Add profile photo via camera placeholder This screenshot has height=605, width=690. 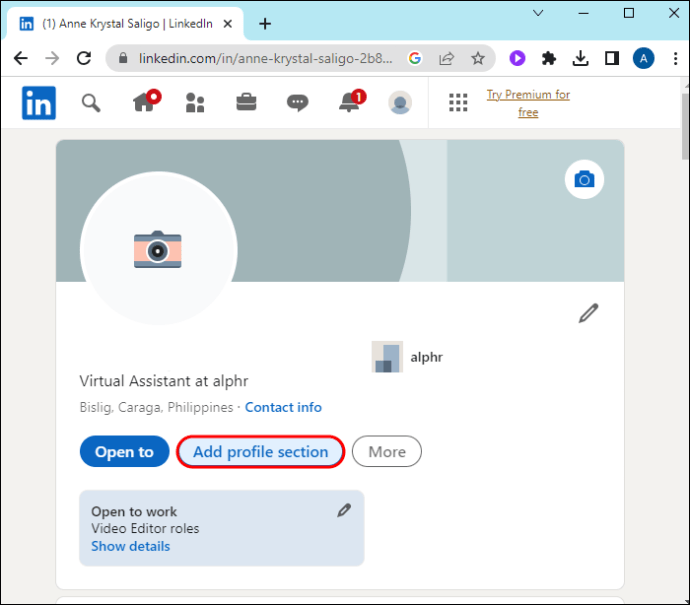pos(158,249)
